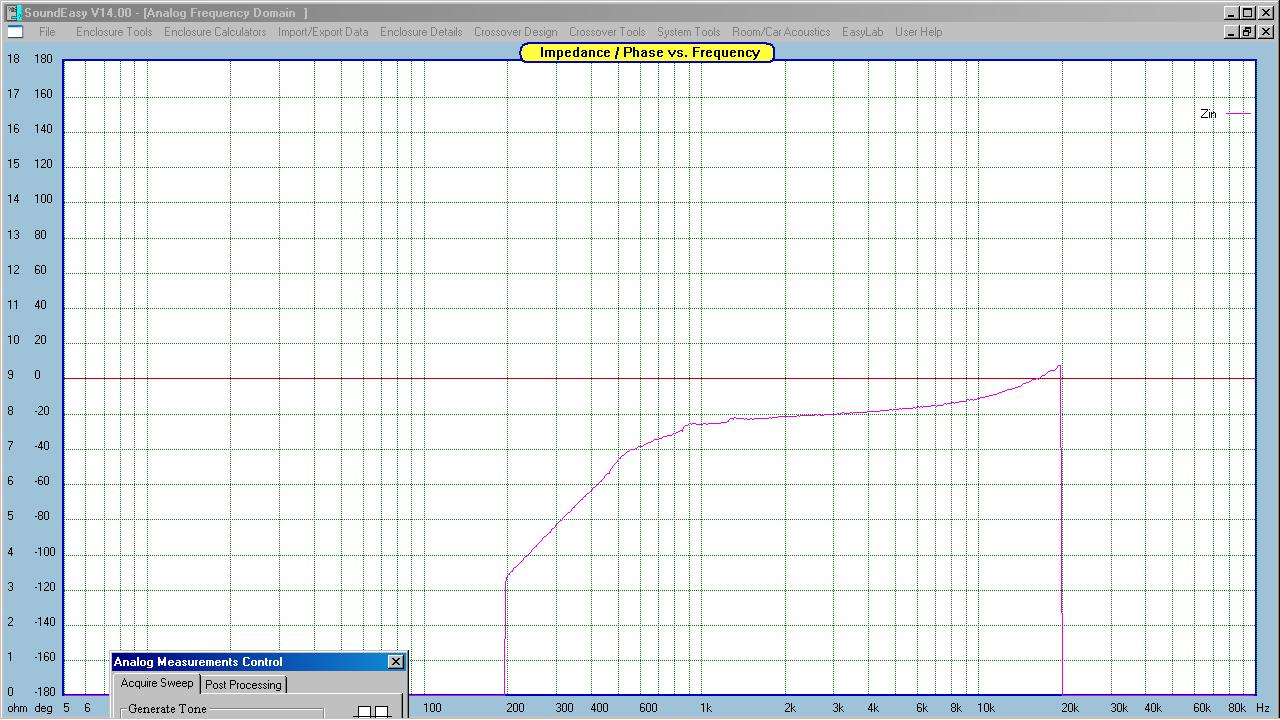The height and width of the screenshot is (720, 1280).
Task: Maximize the SoundEasy main window
Action: pos(1247,13)
